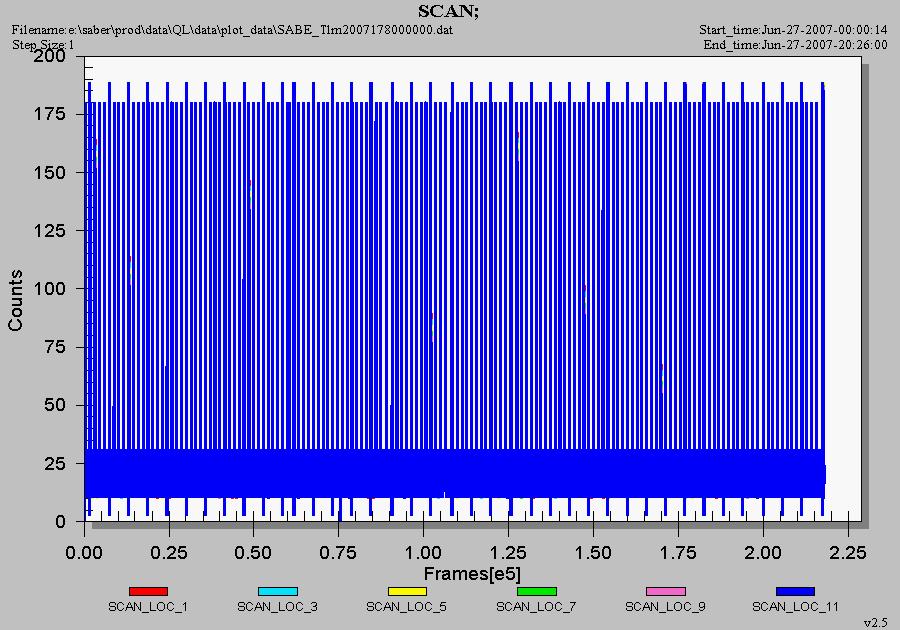Click the 2.00 x-axis tick value
Image resolution: width=900 pixels, height=630 pixels.
763,553
